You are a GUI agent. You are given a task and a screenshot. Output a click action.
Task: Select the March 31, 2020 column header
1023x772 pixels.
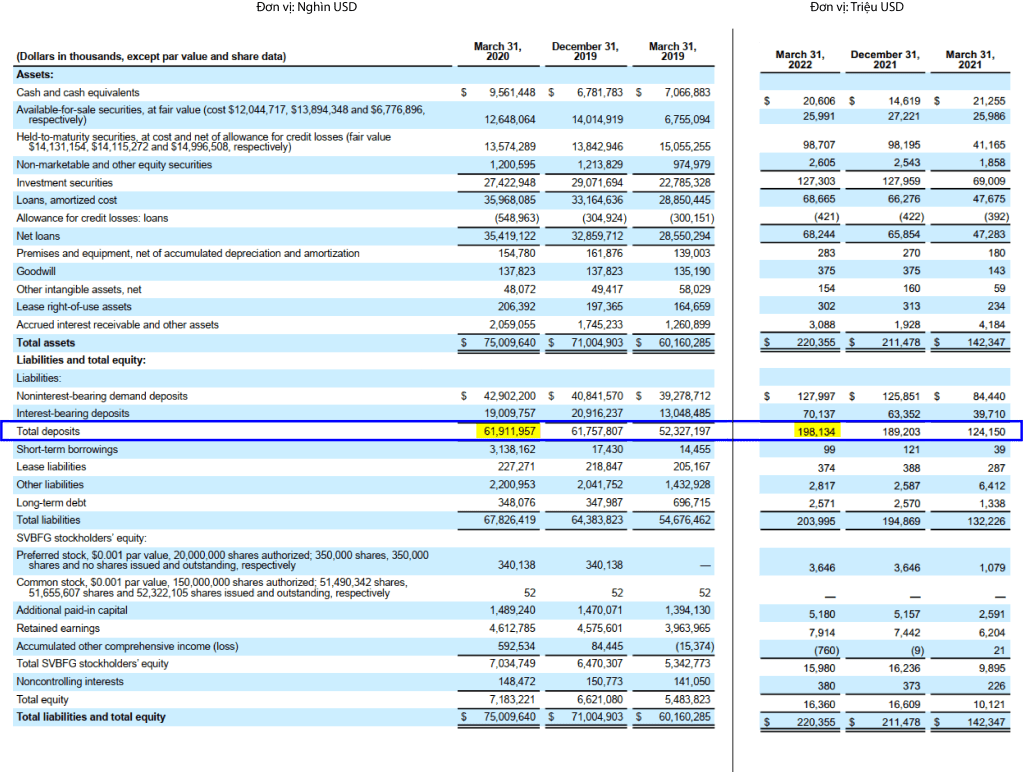pos(497,51)
